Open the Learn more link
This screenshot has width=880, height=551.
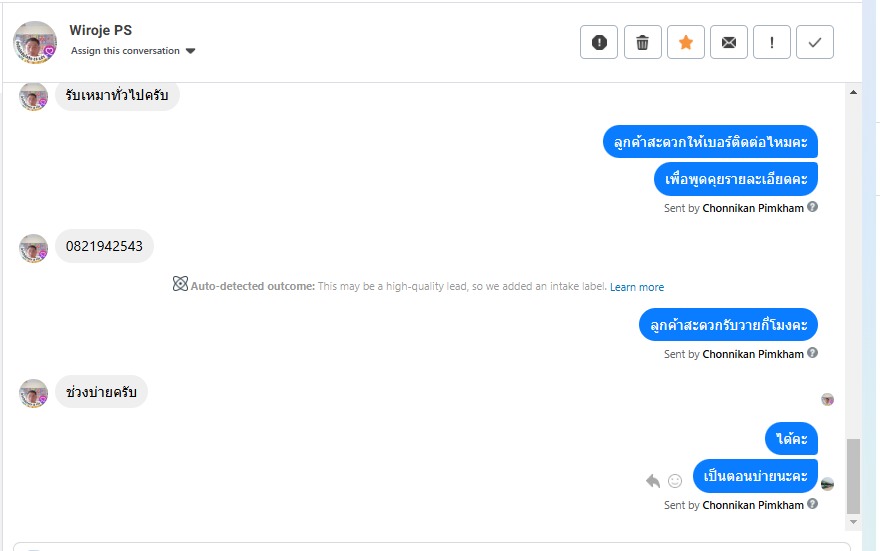click(x=637, y=287)
